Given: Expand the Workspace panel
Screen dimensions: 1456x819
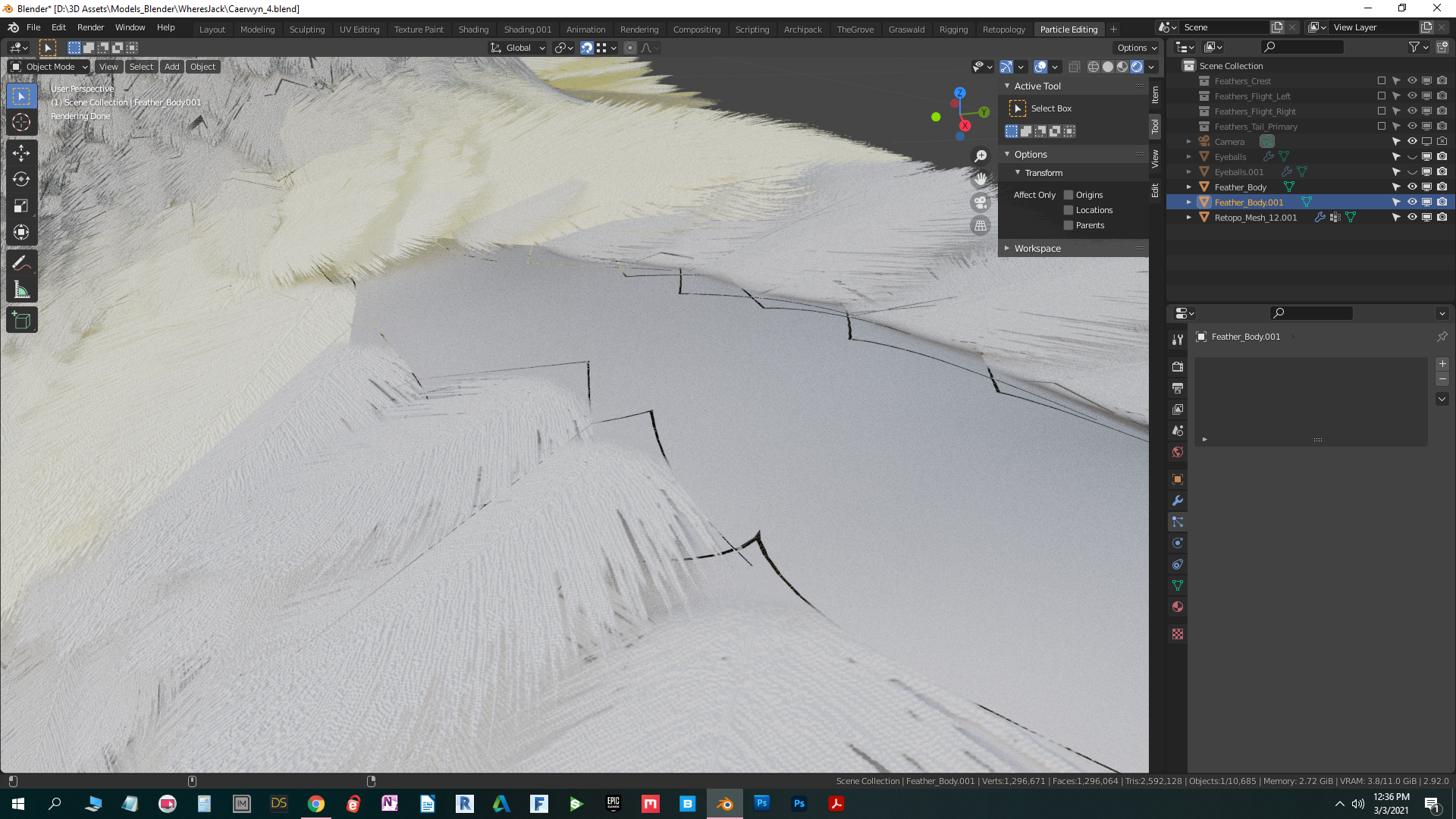Looking at the screenshot, I should (x=1037, y=249).
